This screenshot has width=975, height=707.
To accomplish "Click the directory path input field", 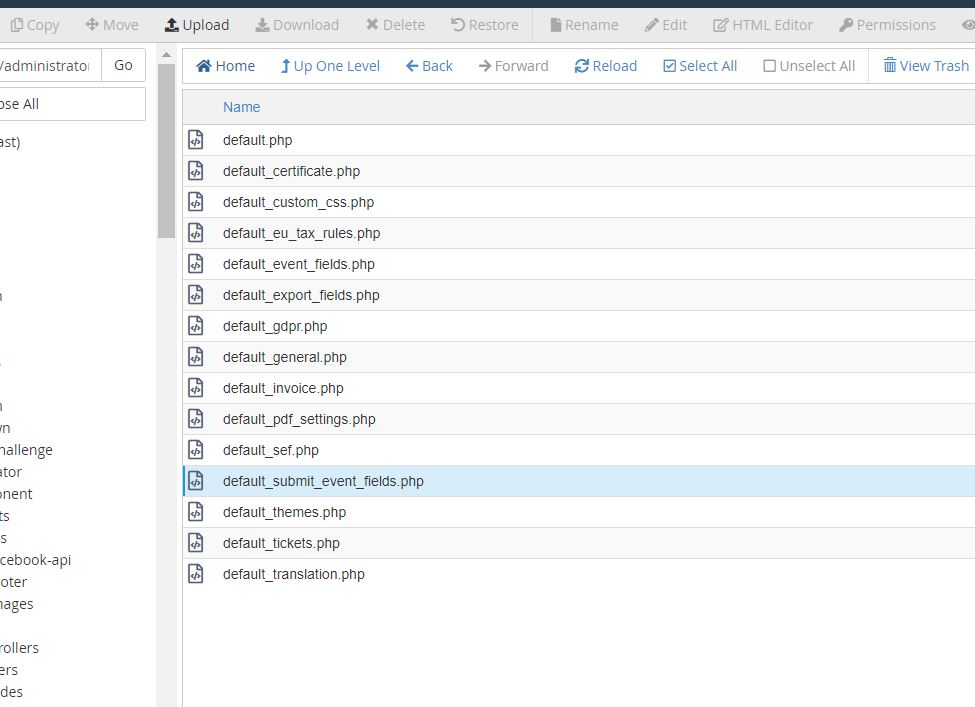I will [48, 65].
